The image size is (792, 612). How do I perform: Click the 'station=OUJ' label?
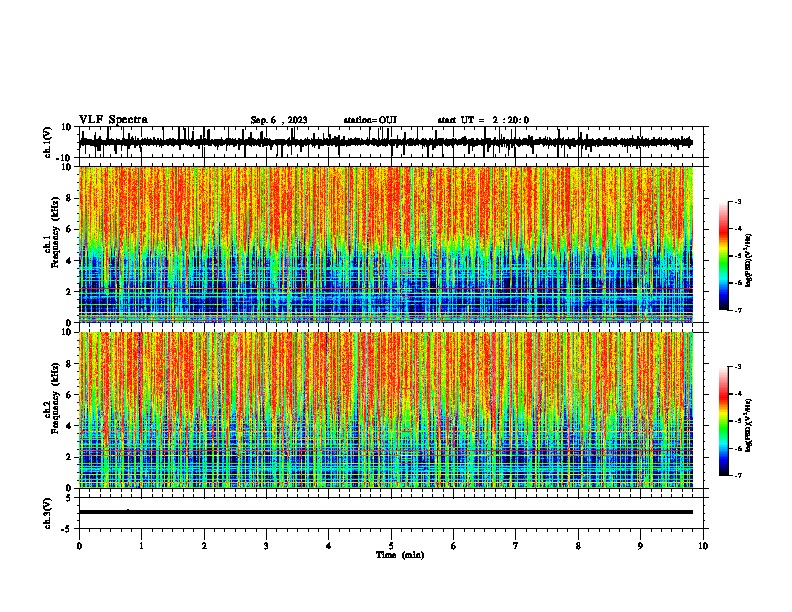tap(370, 120)
